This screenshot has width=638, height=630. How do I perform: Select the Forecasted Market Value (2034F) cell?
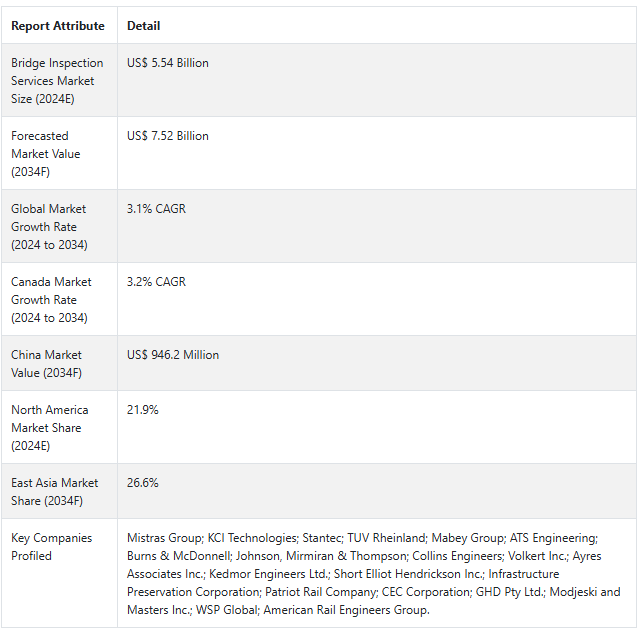click(x=58, y=154)
